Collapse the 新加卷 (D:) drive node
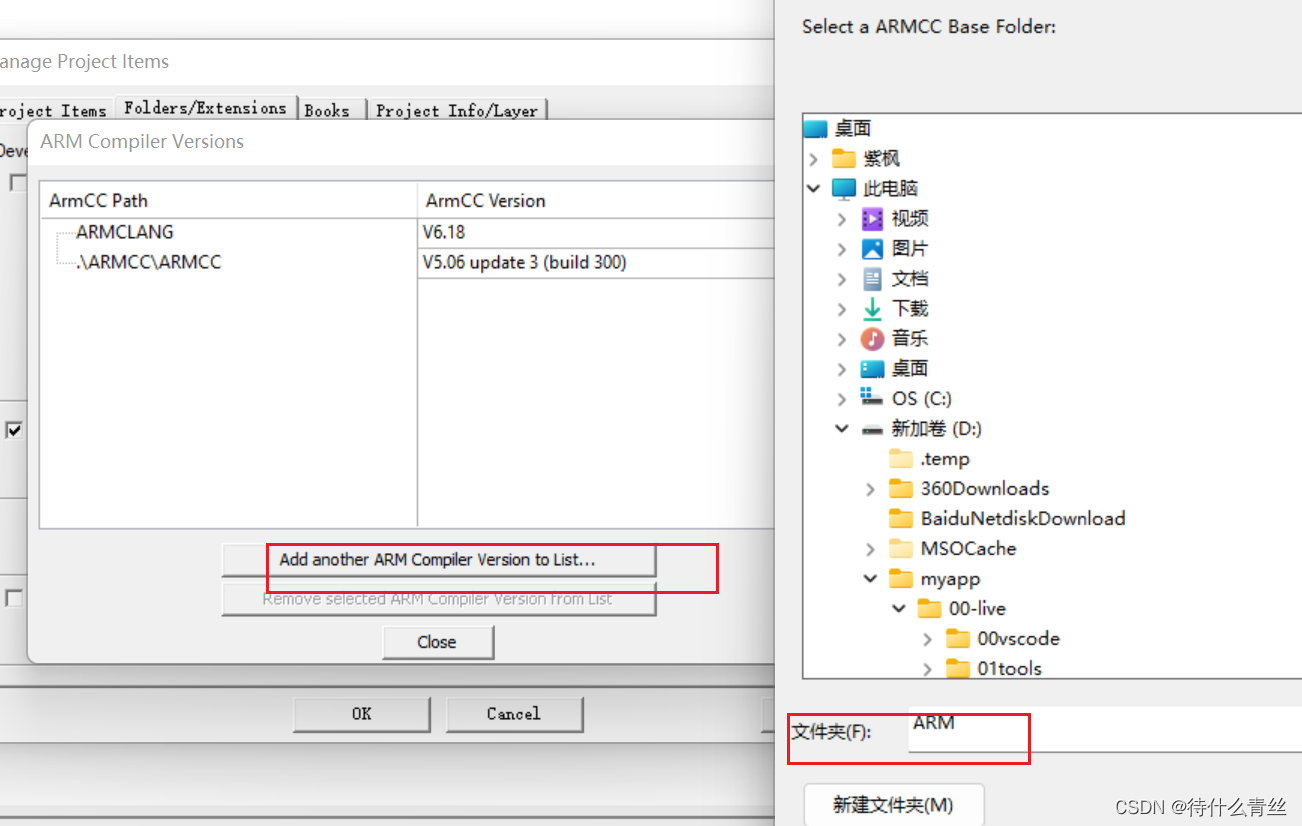1302x826 pixels. 842,428
